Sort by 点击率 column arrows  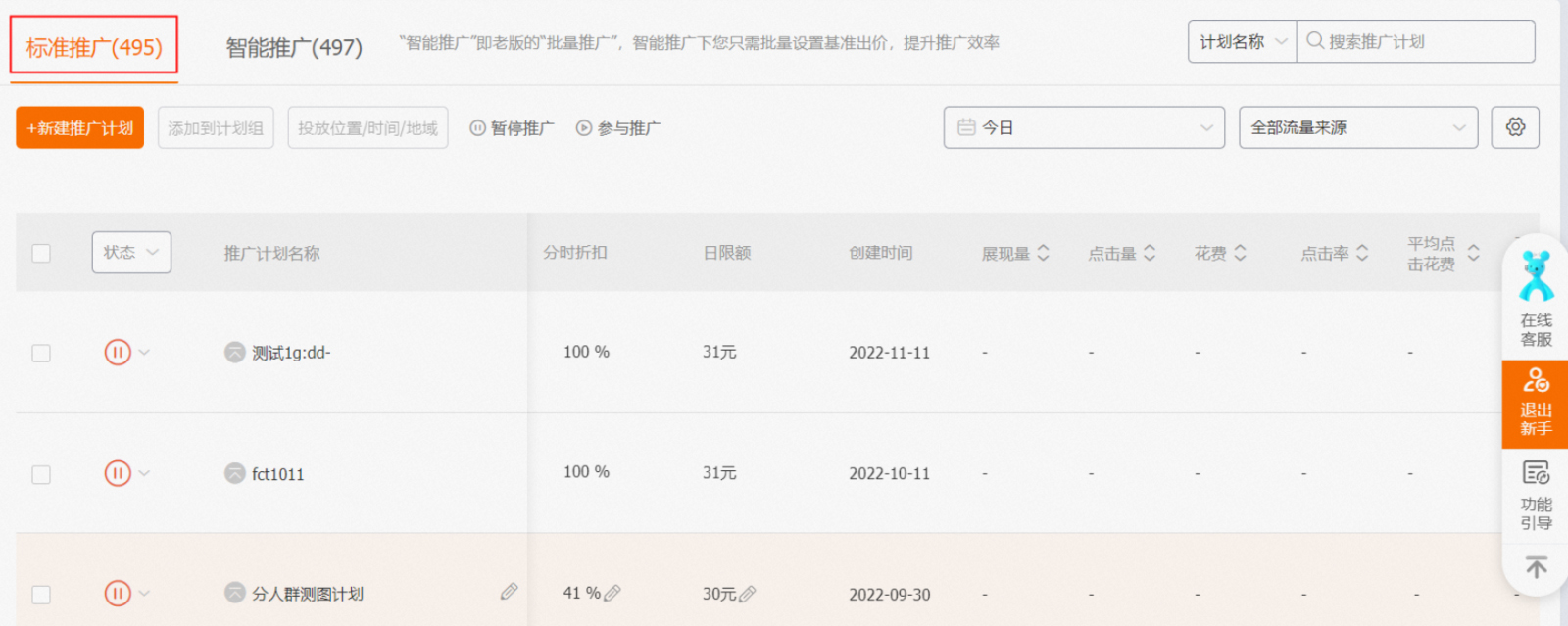[1362, 253]
